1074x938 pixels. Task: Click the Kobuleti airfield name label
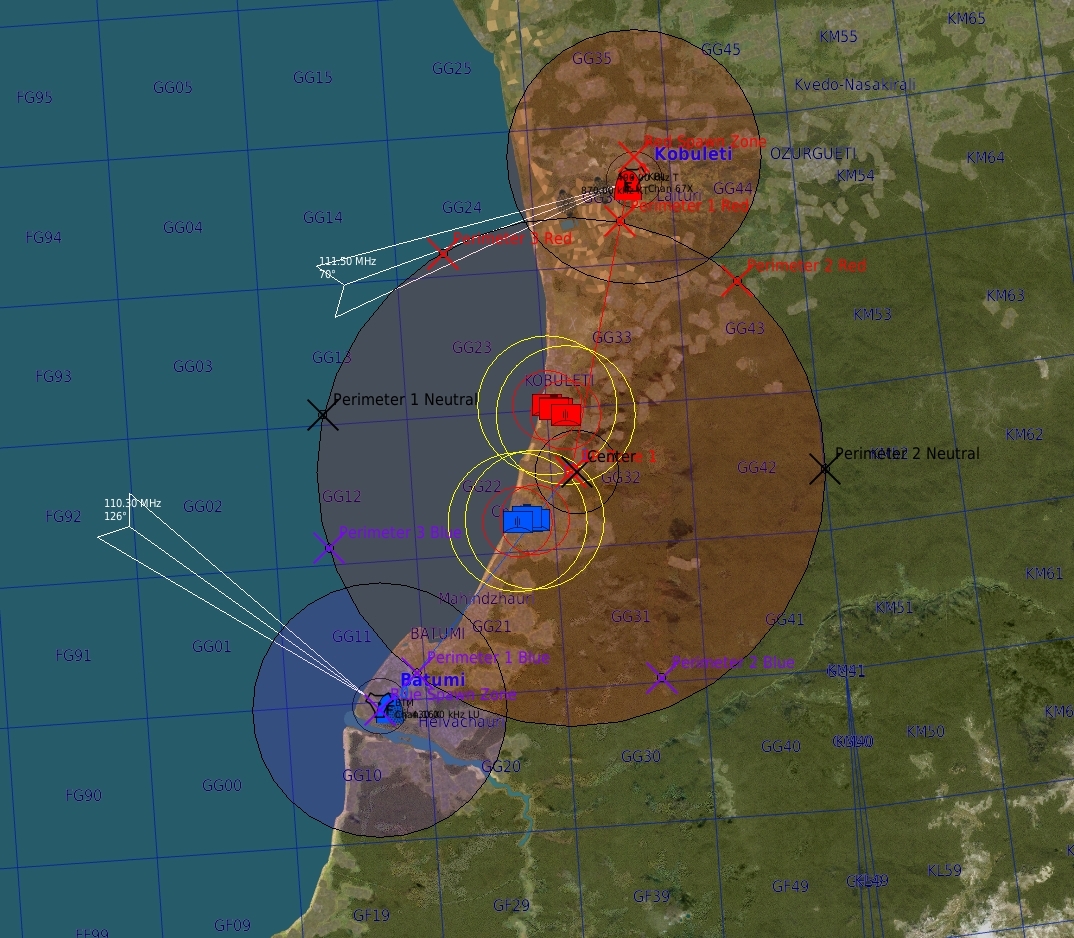693,154
